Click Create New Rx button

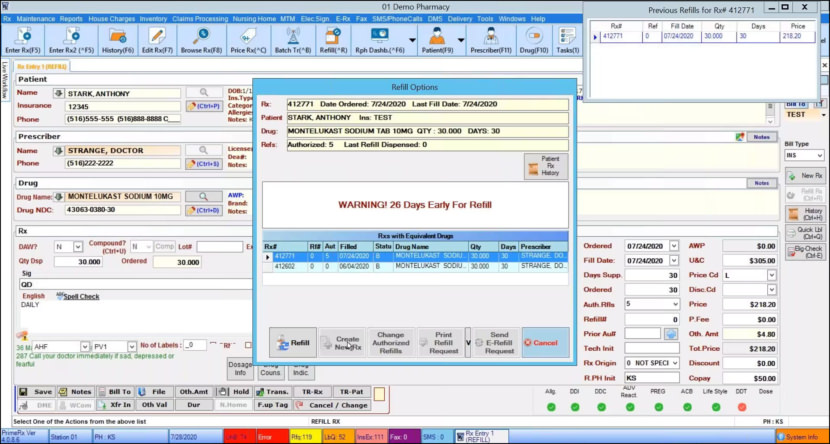point(342,342)
